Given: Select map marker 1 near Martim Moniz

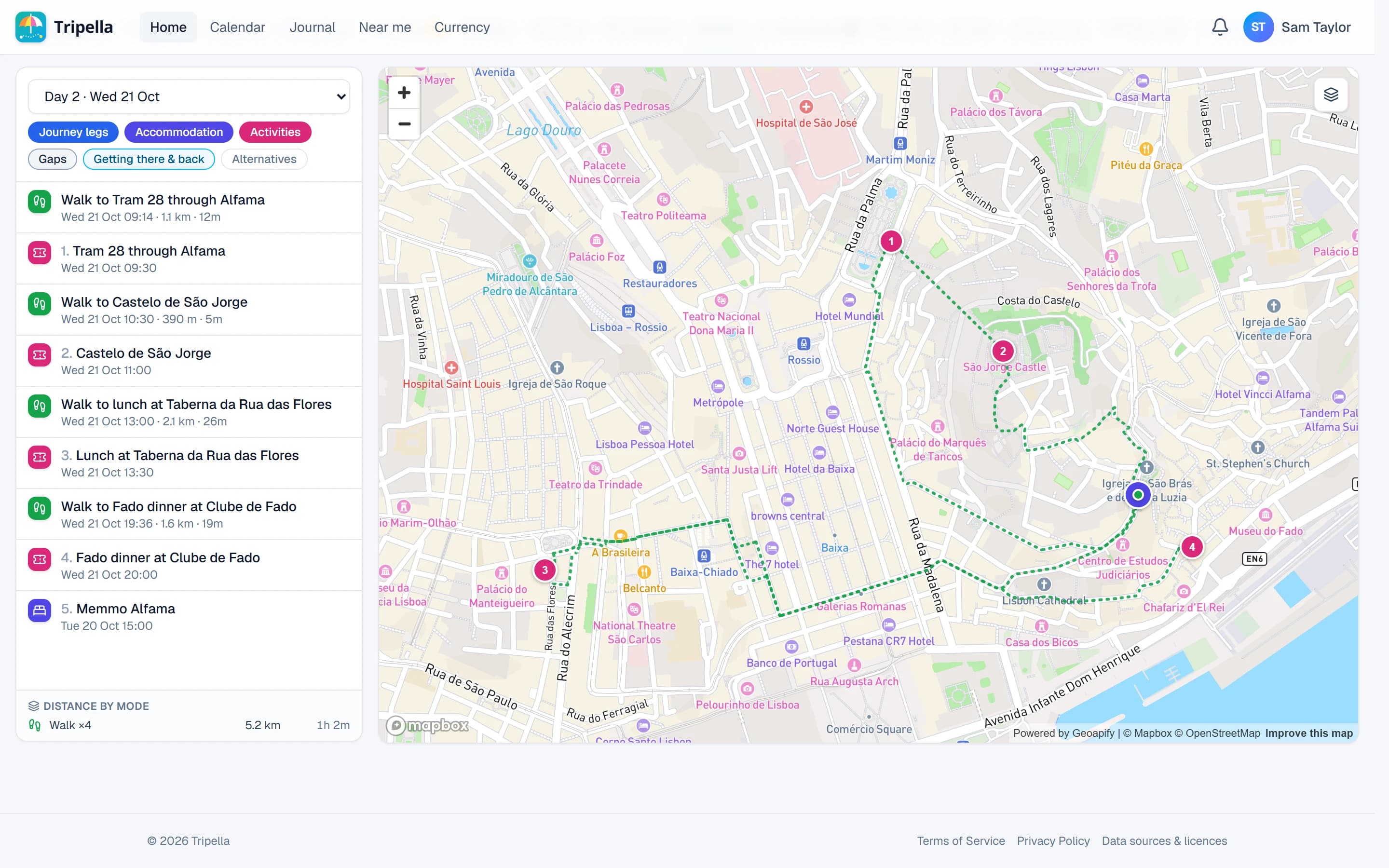Looking at the screenshot, I should 891,241.
